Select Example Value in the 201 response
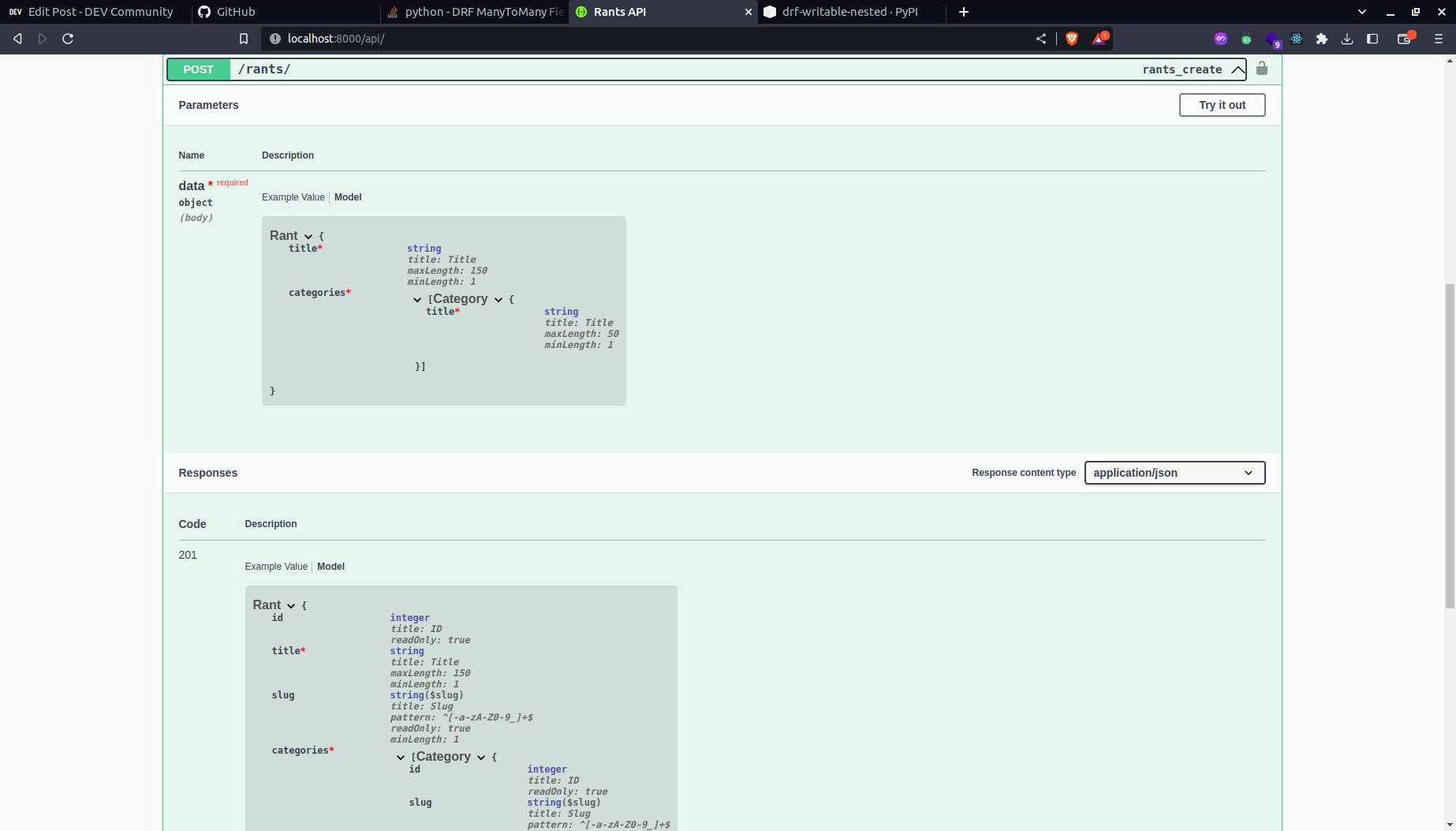 (276, 566)
